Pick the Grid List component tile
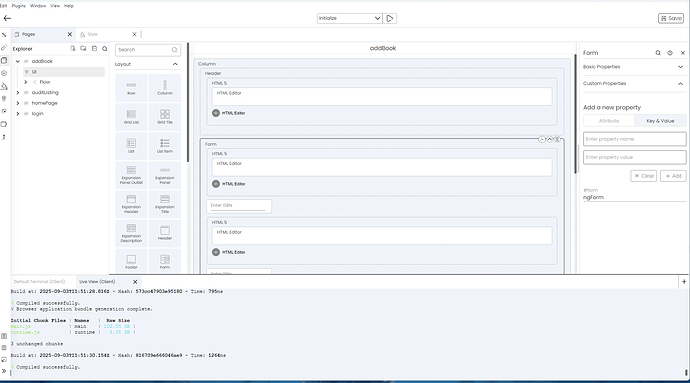Screen dimensions: 690x383 click(131, 117)
